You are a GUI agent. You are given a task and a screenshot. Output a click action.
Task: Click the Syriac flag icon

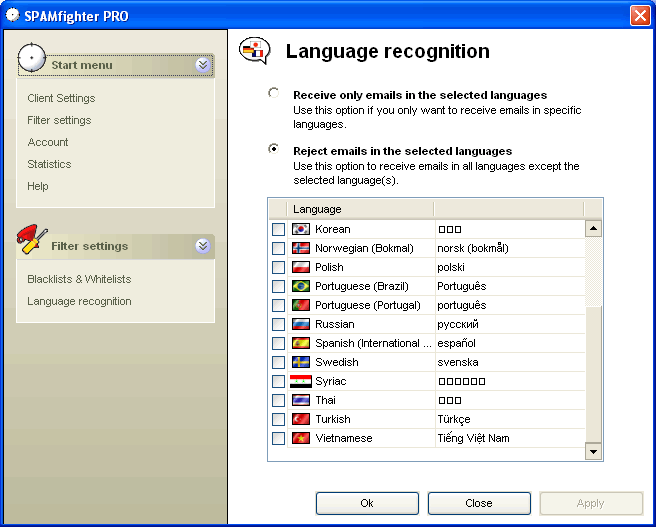pos(301,381)
